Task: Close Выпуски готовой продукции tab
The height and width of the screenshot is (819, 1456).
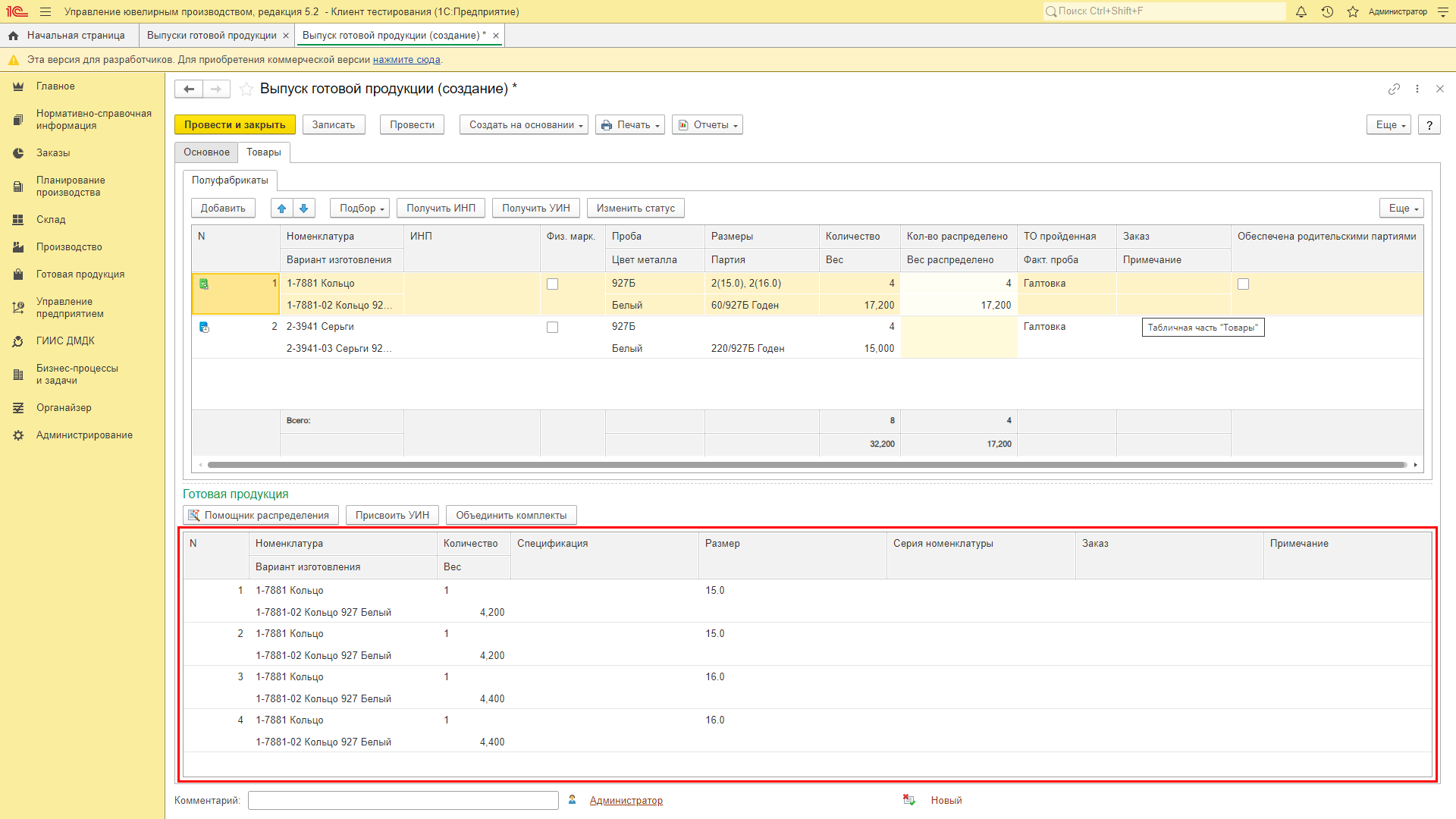Action: coord(286,36)
